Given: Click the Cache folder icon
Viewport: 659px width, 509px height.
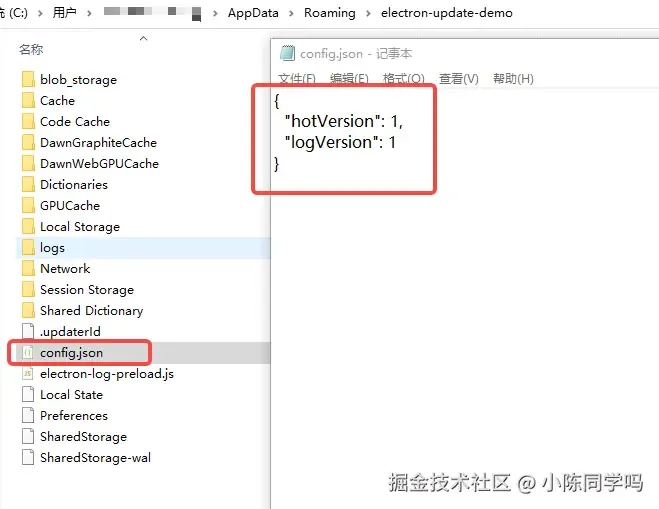Looking at the screenshot, I should 28,100.
